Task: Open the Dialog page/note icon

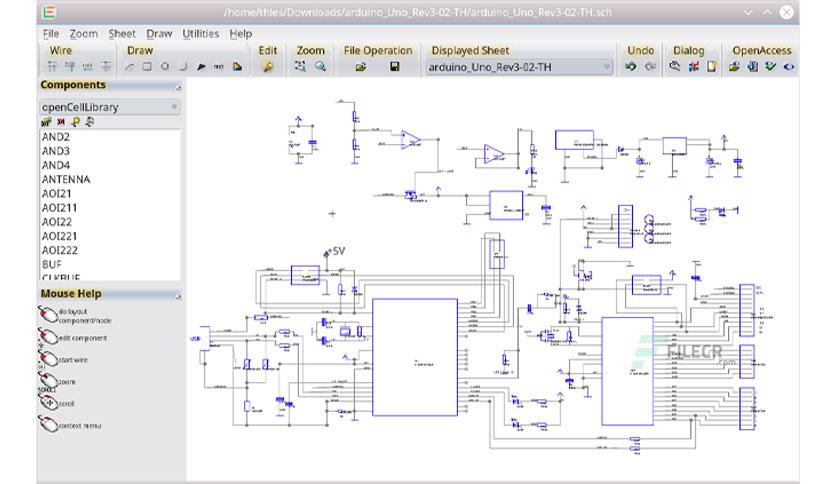Action: [x=711, y=67]
